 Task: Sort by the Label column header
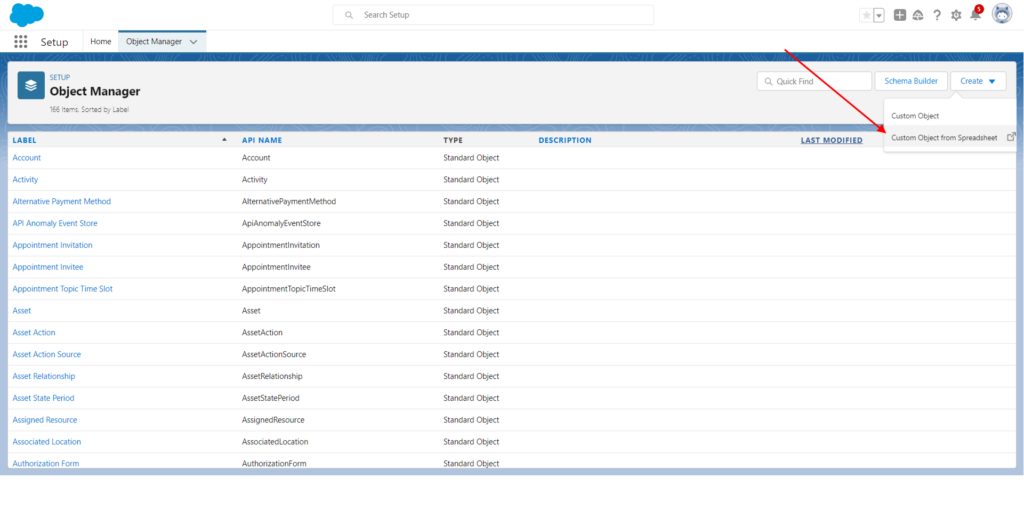point(25,140)
